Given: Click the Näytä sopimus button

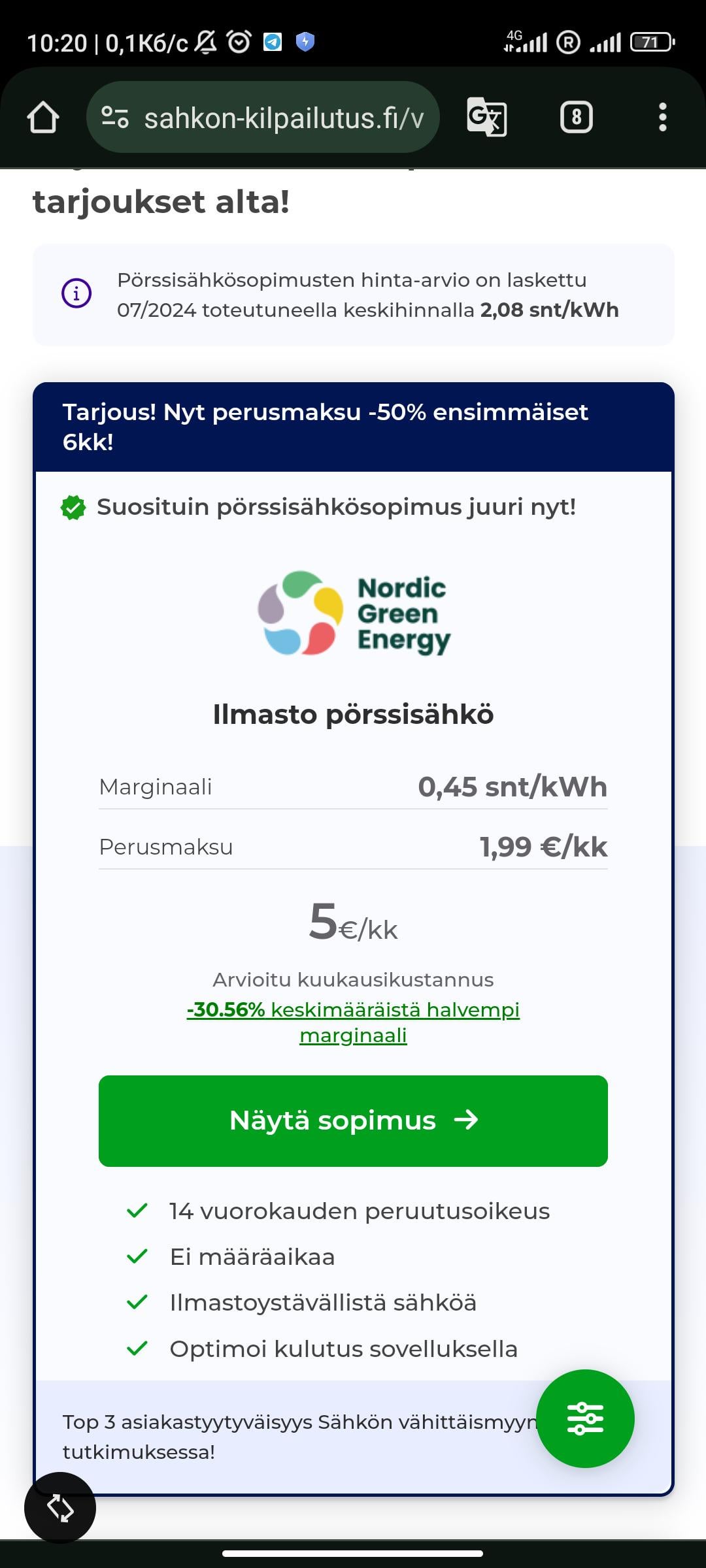Looking at the screenshot, I should pos(353,1120).
